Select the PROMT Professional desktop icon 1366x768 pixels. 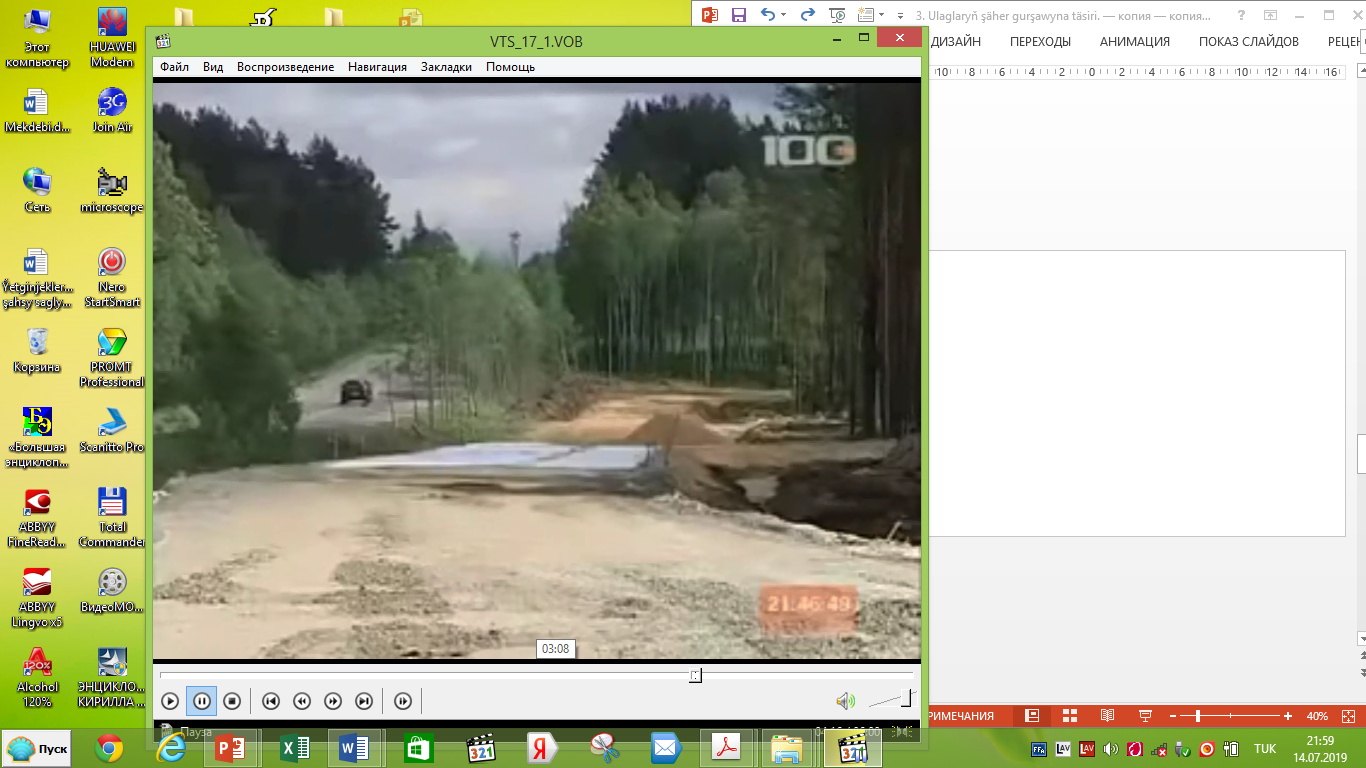[x=112, y=357]
